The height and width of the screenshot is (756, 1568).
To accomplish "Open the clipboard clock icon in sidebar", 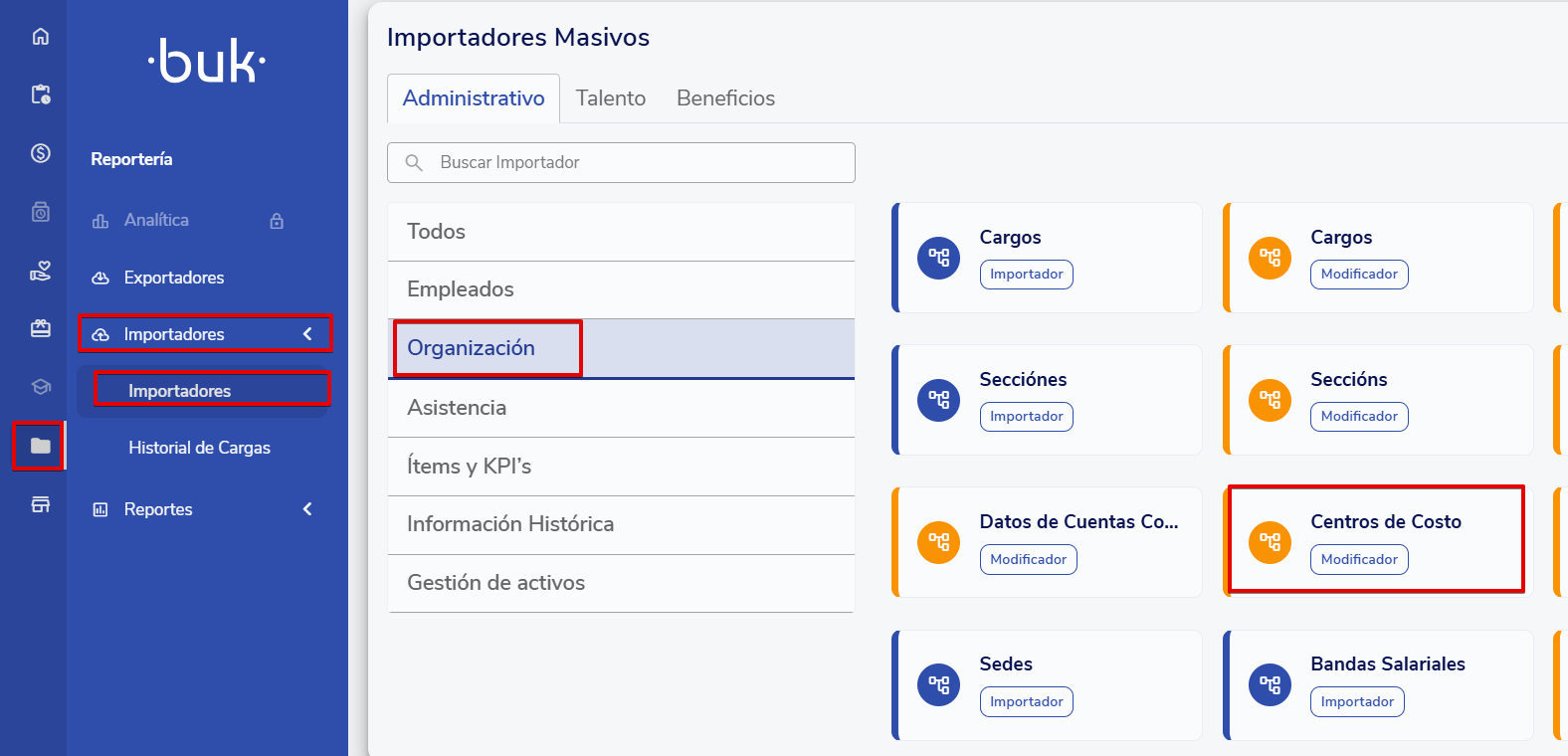I will click(40, 94).
